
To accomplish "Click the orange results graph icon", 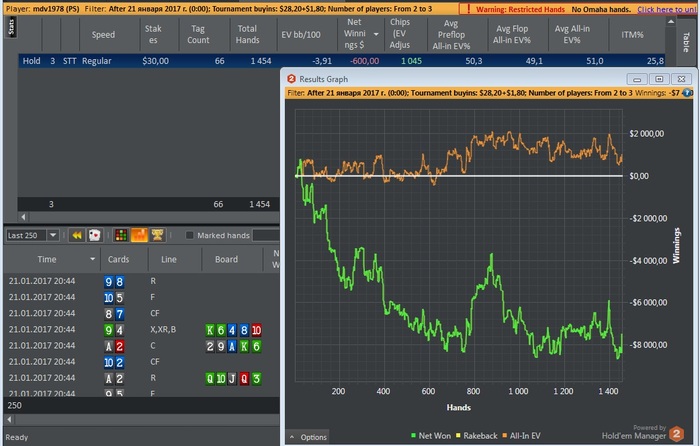I will [x=139, y=235].
